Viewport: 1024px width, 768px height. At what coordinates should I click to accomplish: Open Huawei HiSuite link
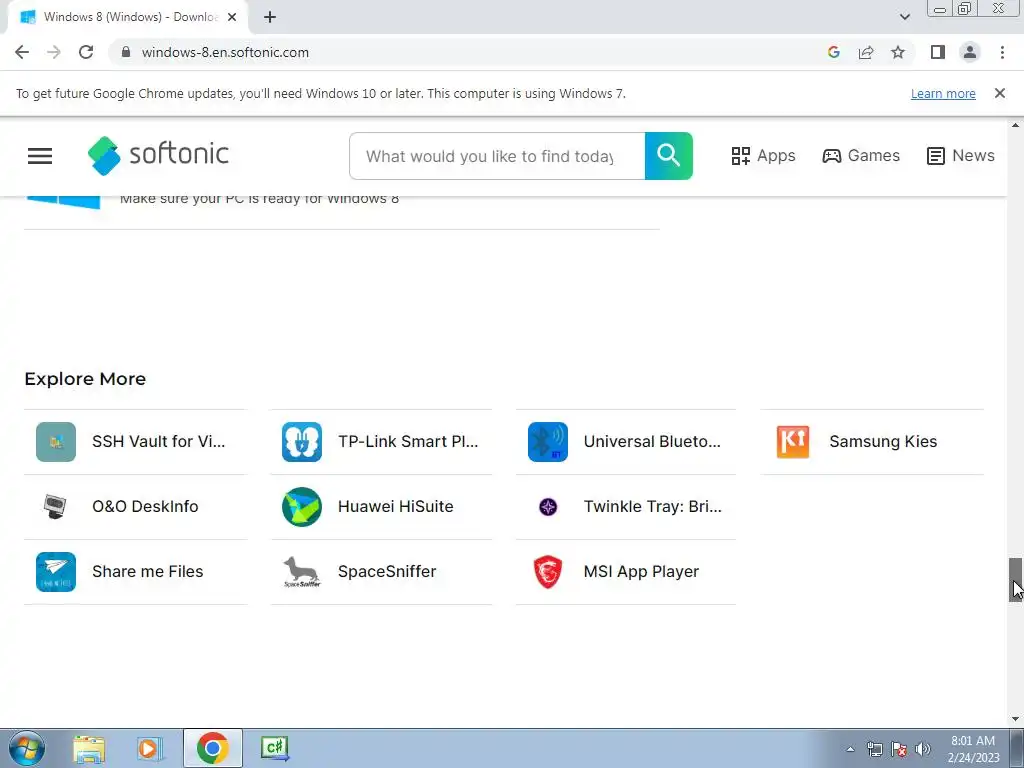(395, 507)
